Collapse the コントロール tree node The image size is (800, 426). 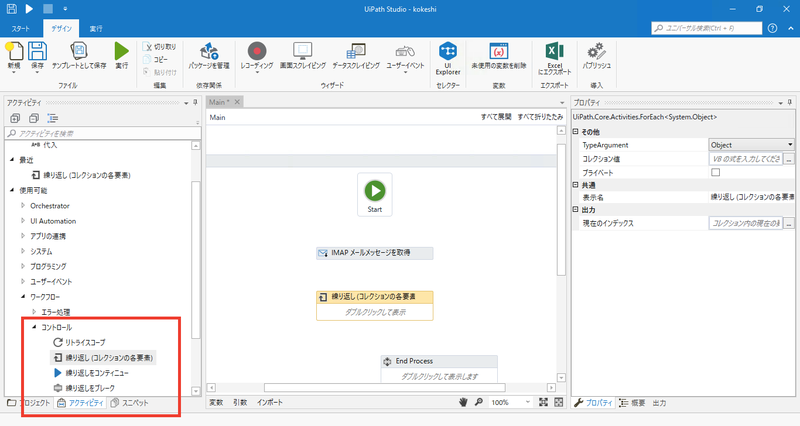tap(34, 327)
